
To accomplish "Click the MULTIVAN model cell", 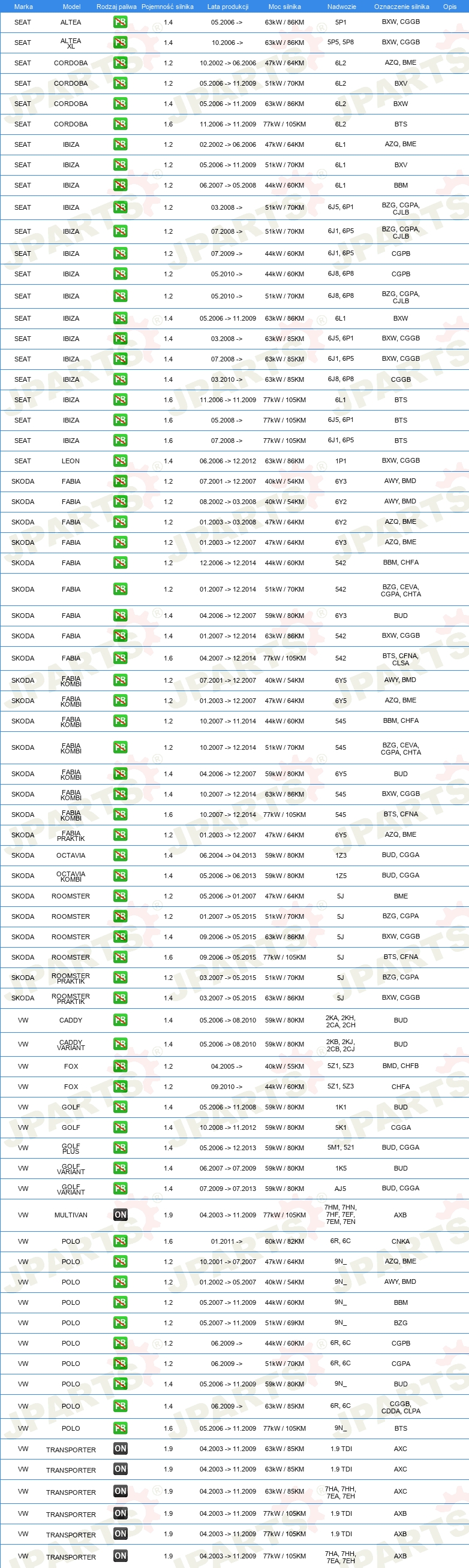I will (71, 1216).
